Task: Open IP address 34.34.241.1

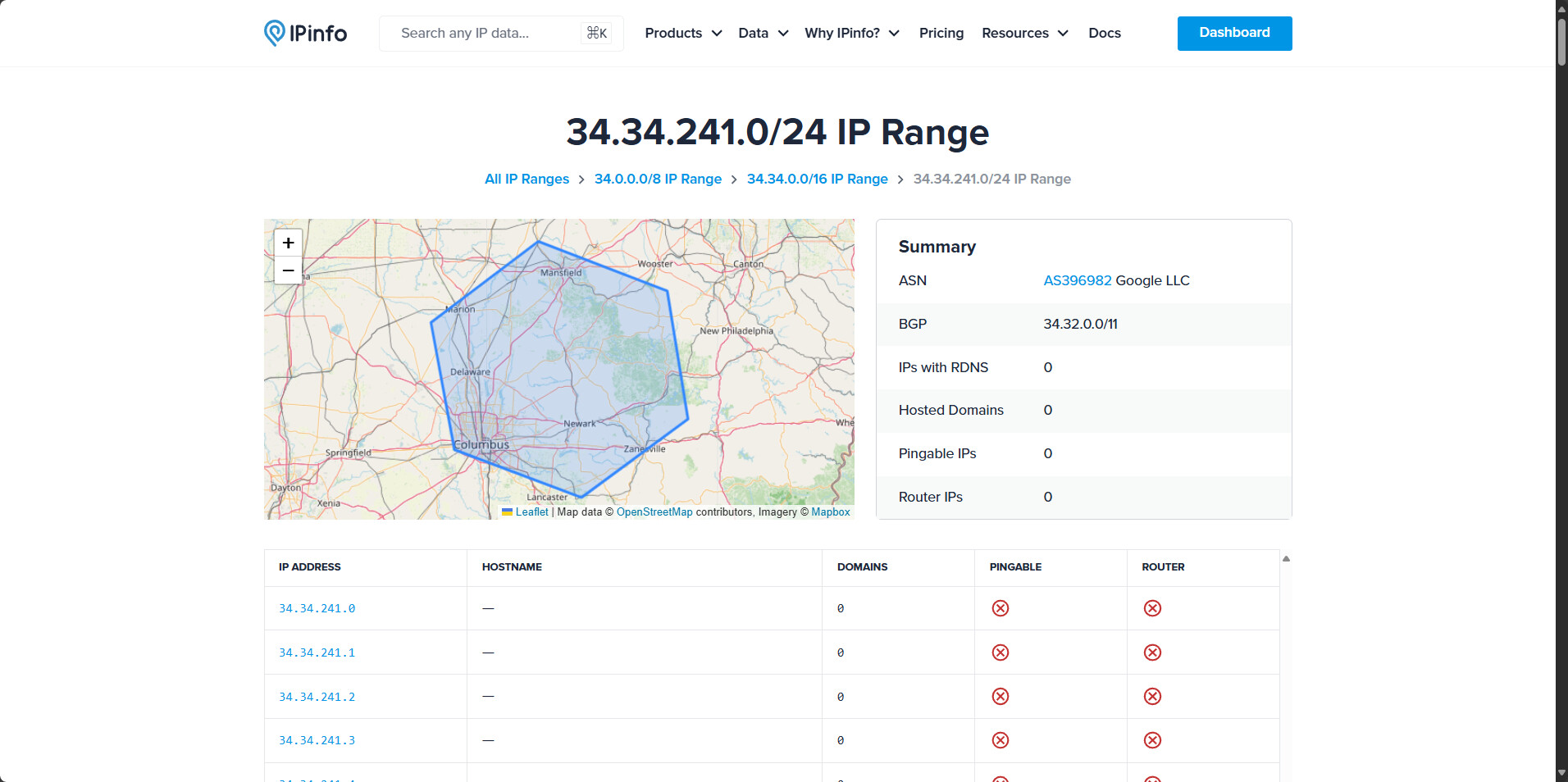Action: point(317,652)
